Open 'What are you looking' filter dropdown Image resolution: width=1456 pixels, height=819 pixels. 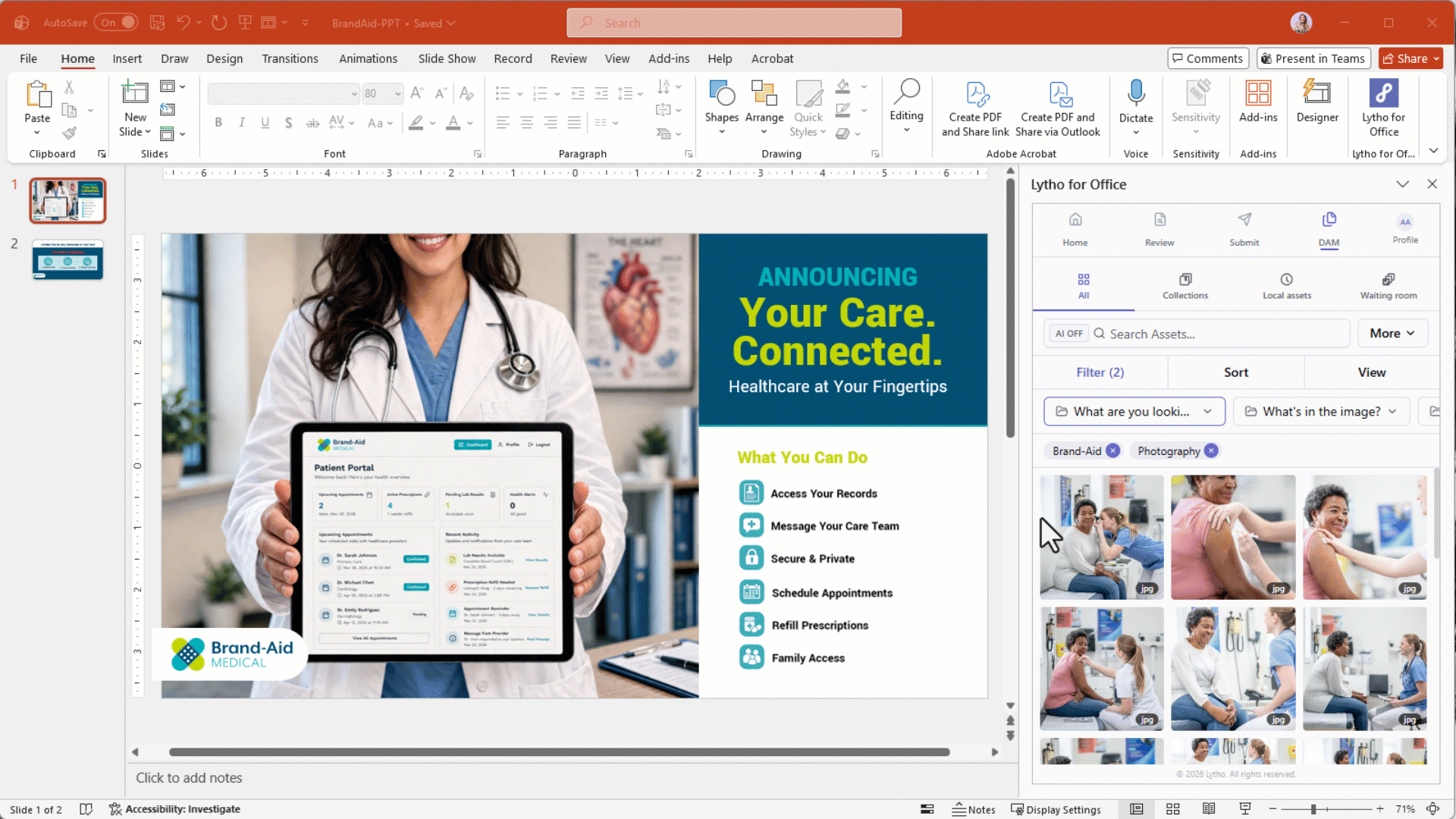(1134, 411)
